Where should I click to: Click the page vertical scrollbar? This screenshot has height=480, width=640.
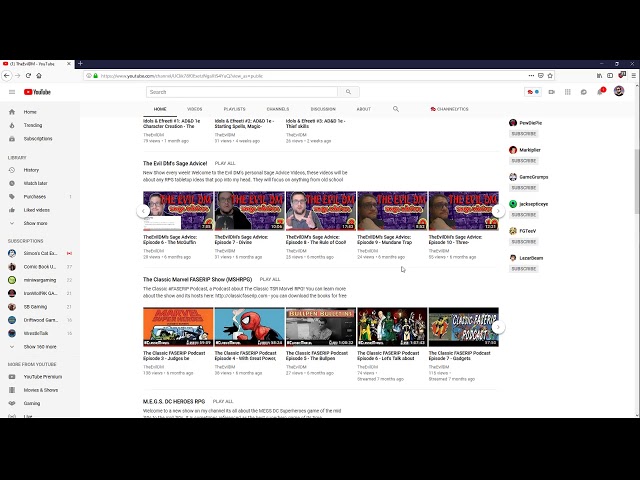(637, 181)
